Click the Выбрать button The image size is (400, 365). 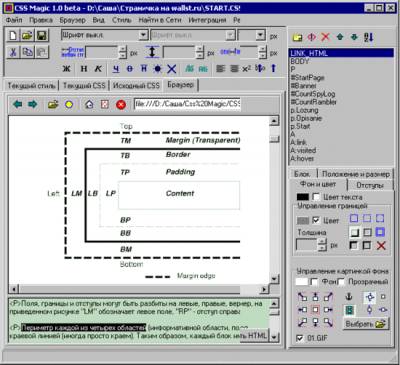coord(366,323)
